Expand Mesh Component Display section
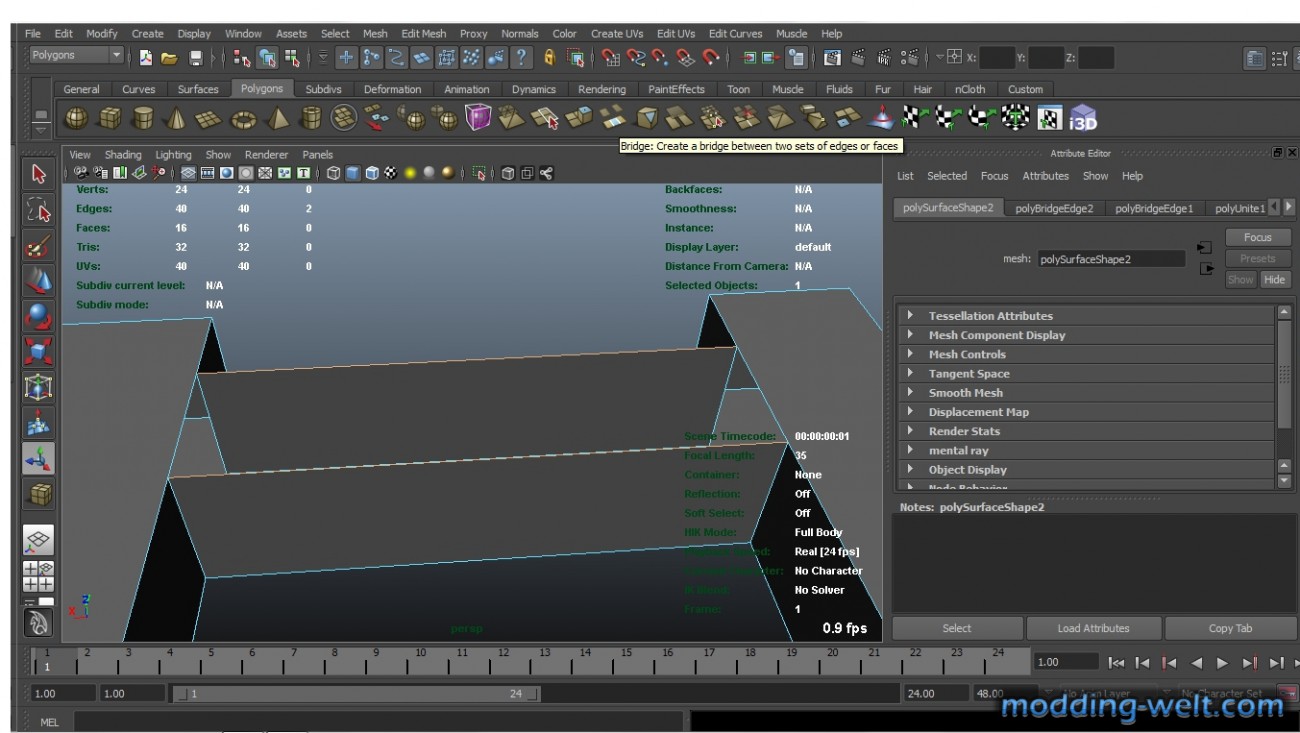This screenshot has width=1300, height=733. [x=1085, y=335]
